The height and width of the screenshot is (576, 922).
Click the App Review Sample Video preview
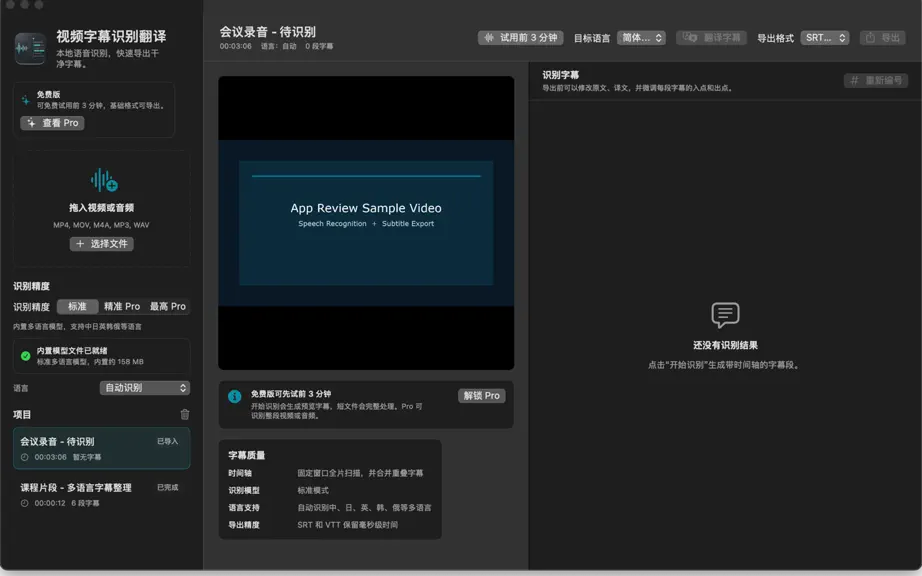[366, 223]
